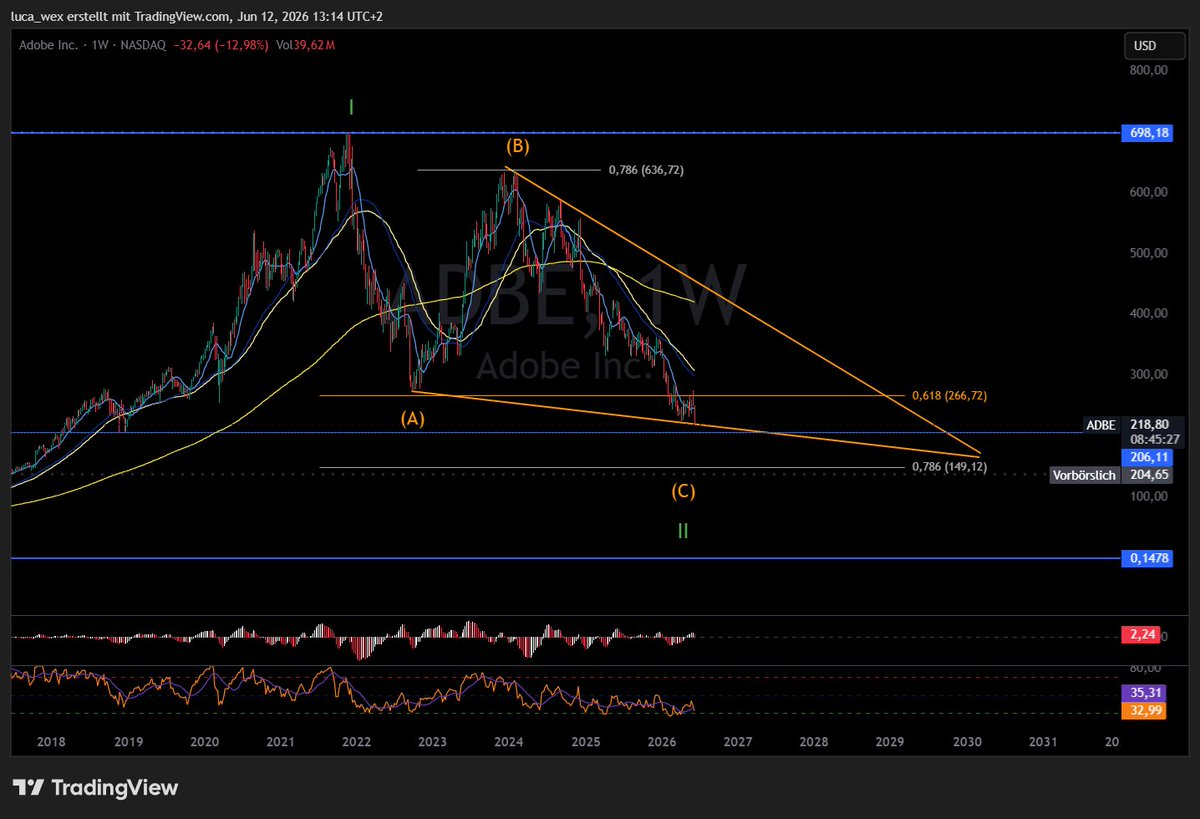
Task: Click the 2018 label on time axis
Action: [51, 742]
